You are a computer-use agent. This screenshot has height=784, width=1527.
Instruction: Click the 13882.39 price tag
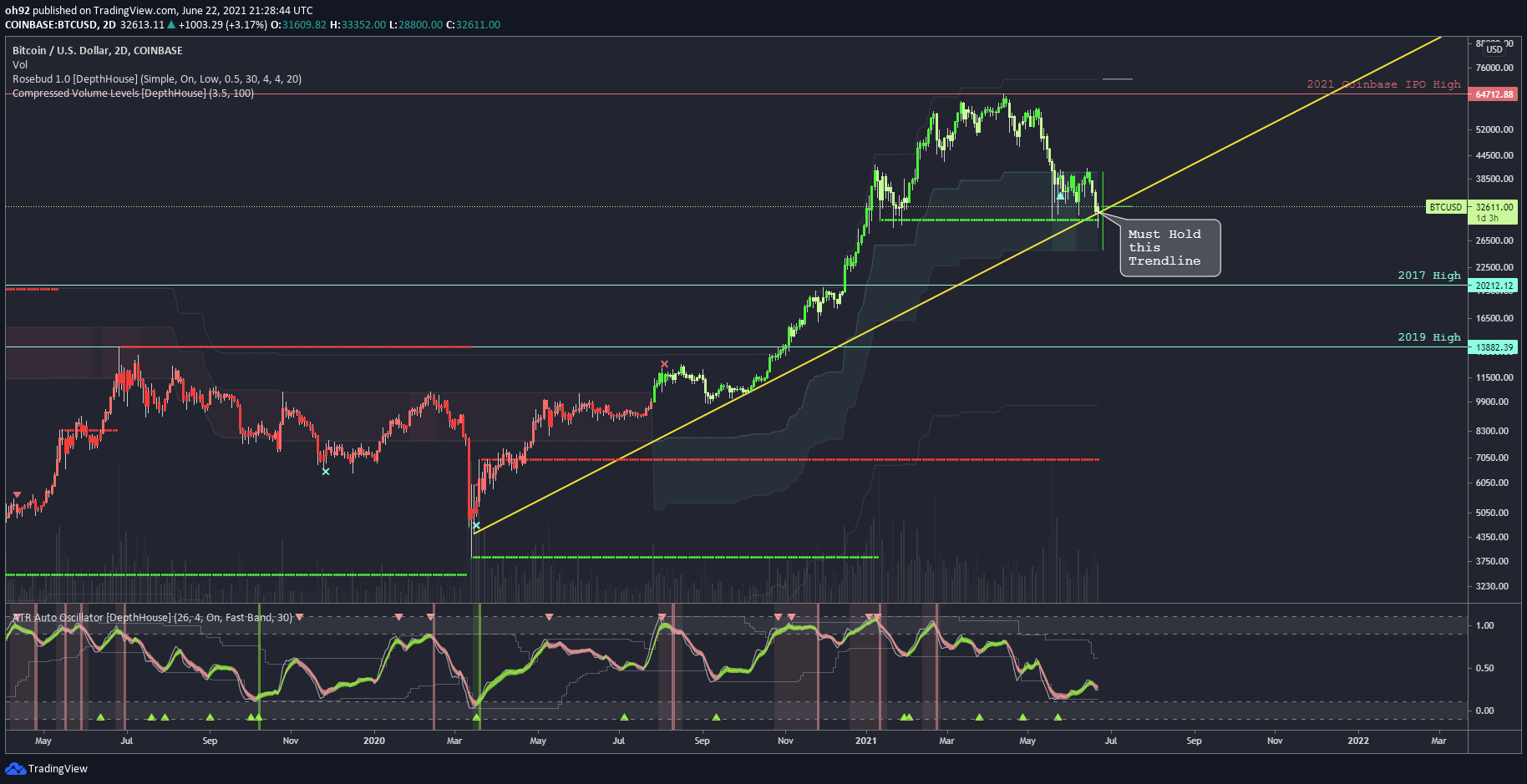click(x=1494, y=347)
